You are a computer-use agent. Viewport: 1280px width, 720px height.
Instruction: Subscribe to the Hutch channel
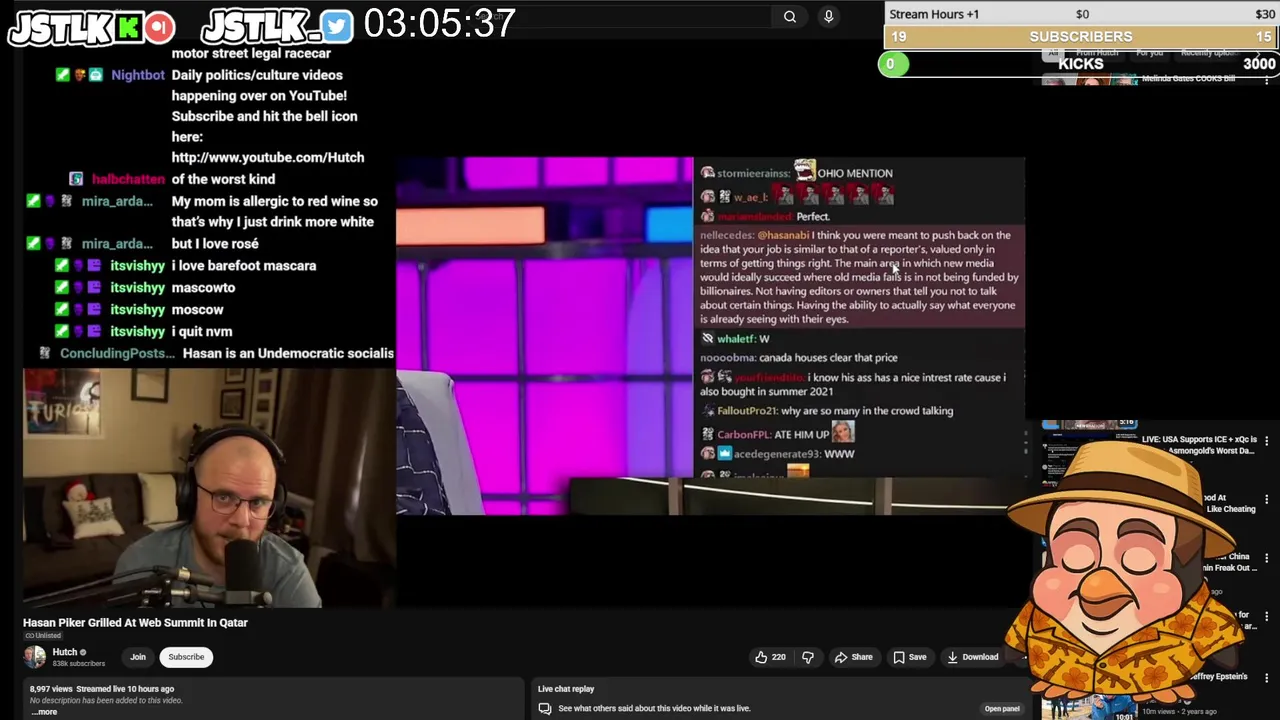click(x=186, y=657)
